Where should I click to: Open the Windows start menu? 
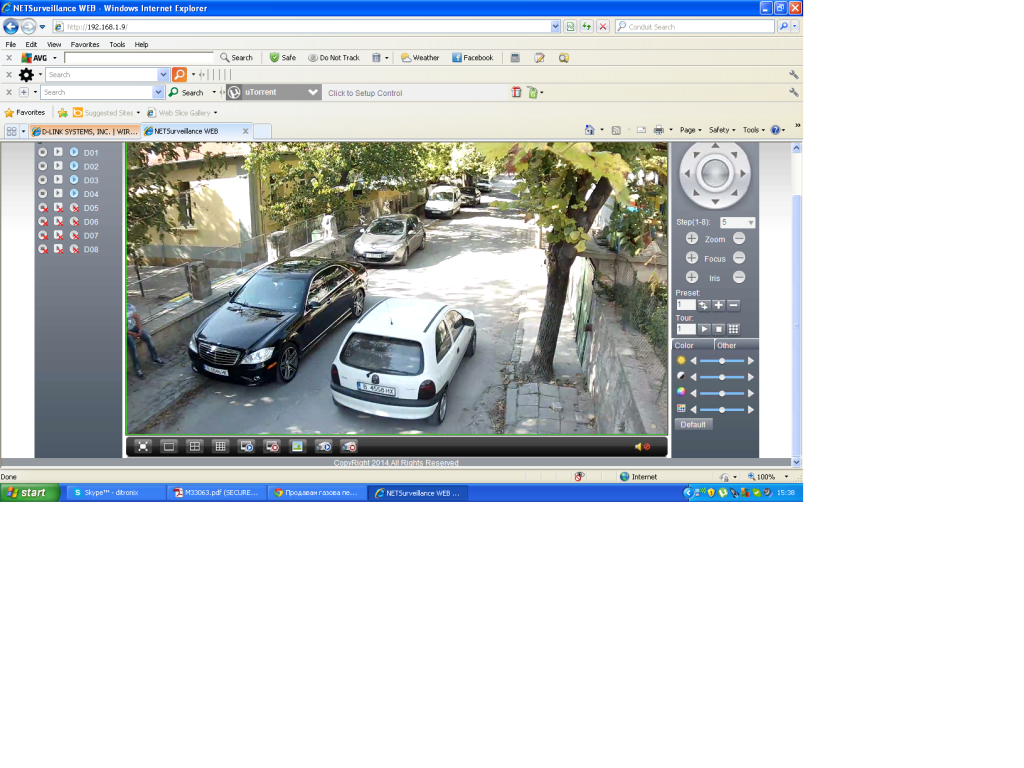(30, 492)
